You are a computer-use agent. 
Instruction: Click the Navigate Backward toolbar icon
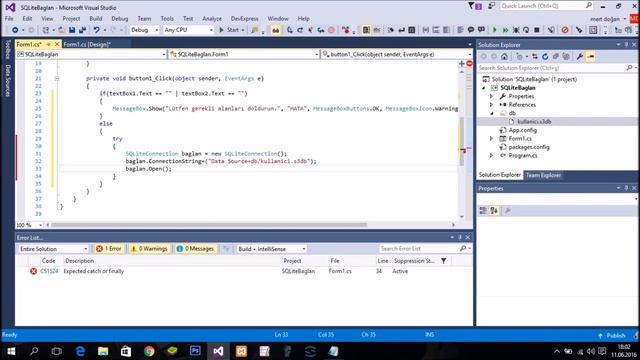coord(15,30)
